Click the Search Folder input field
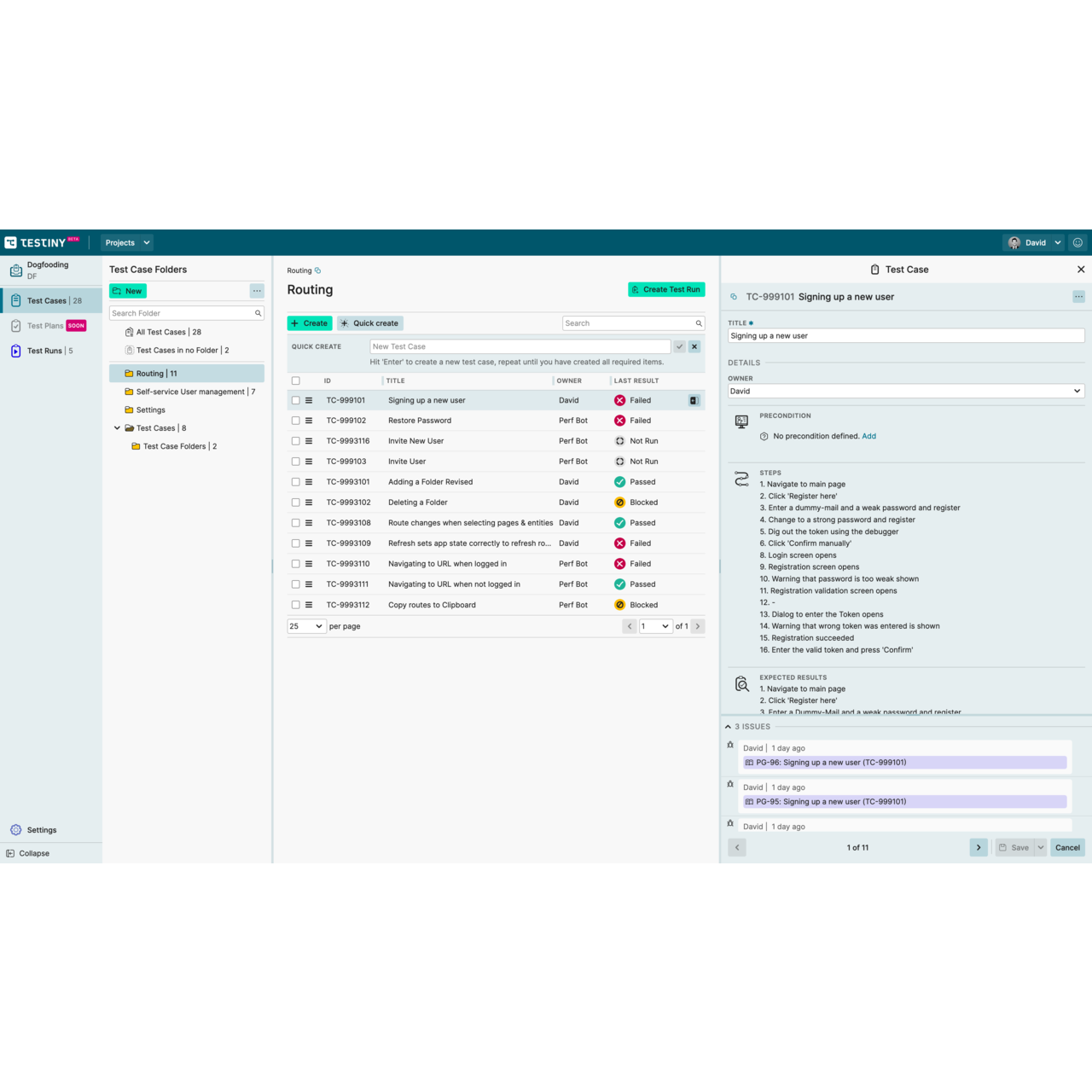This screenshot has width=1092, height=1092. coord(182,313)
